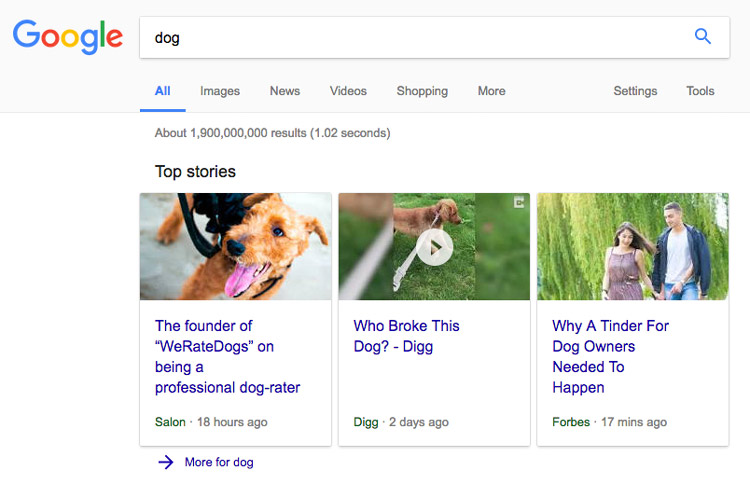This screenshot has height=498, width=750.
Task: Open the Who Broke This Dog? headline
Action: point(407,336)
